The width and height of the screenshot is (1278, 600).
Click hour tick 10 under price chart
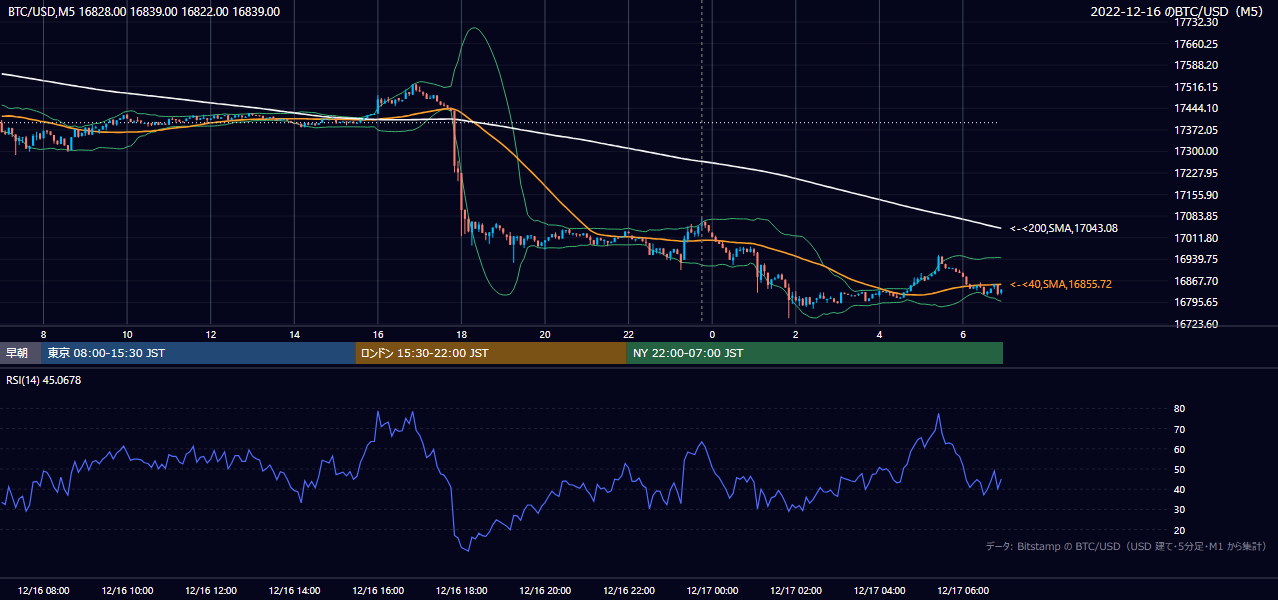point(127,334)
